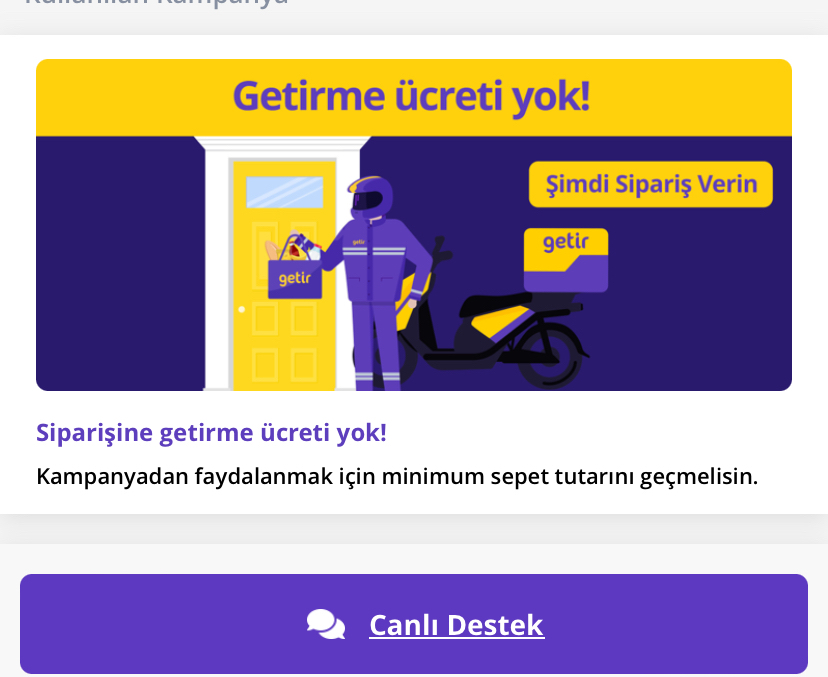828x677 pixels.
Task: Click the courier's getir shopping bag
Action: 295,278
